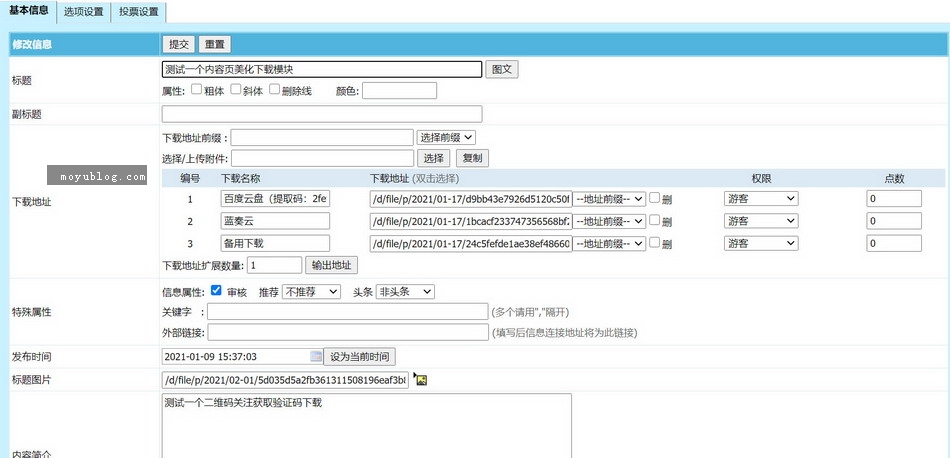This screenshot has height=458, width=950.
Task: Open the 非头条 headline dropdown
Action: click(x=406, y=291)
